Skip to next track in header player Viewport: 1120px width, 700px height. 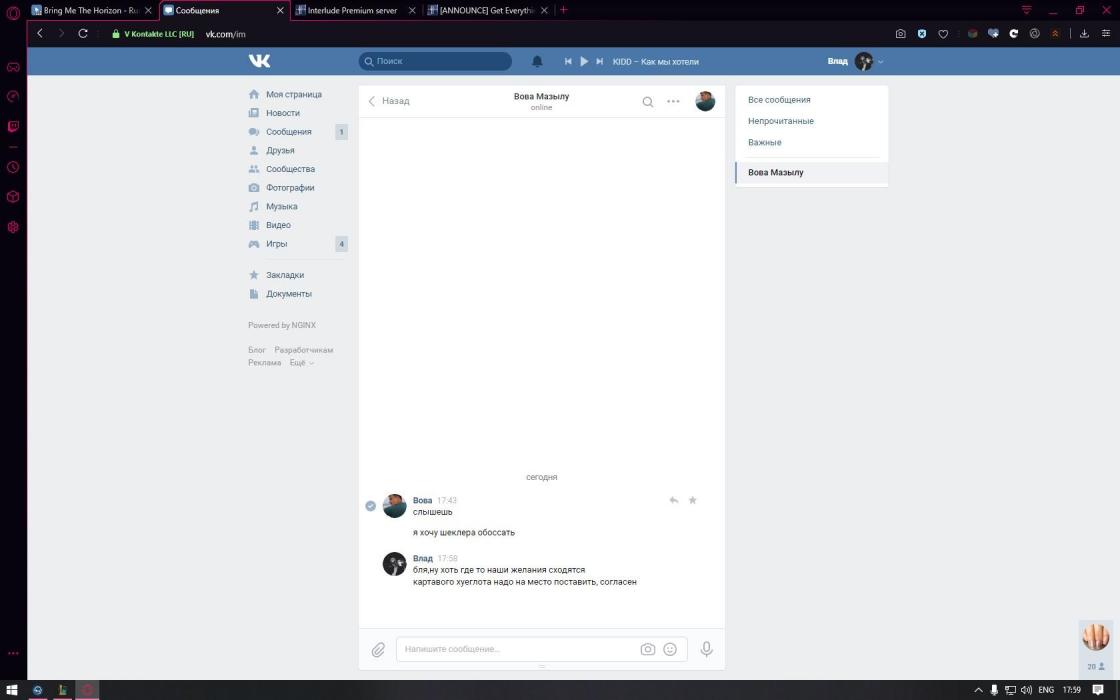pyautogui.click(x=599, y=61)
